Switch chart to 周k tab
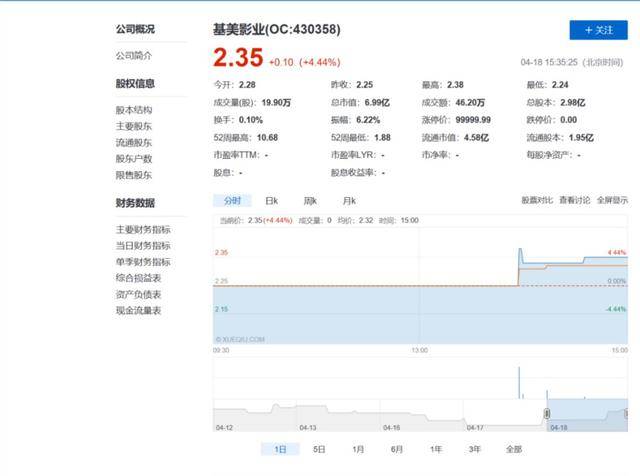Image resolution: width=640 pixels, height=476 pixels. pyautogui.click(x=310, y=200)
